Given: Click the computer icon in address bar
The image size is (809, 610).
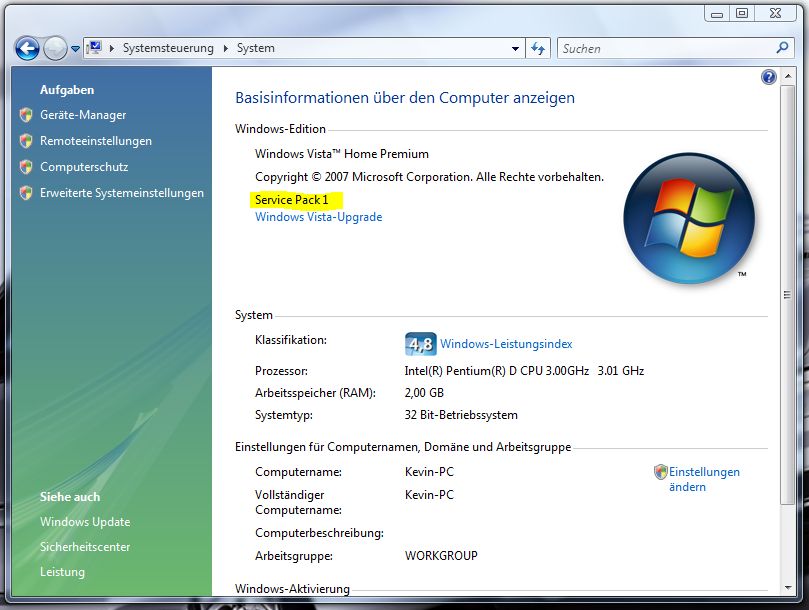Looking at the screenshot, I should click(94, 48).
